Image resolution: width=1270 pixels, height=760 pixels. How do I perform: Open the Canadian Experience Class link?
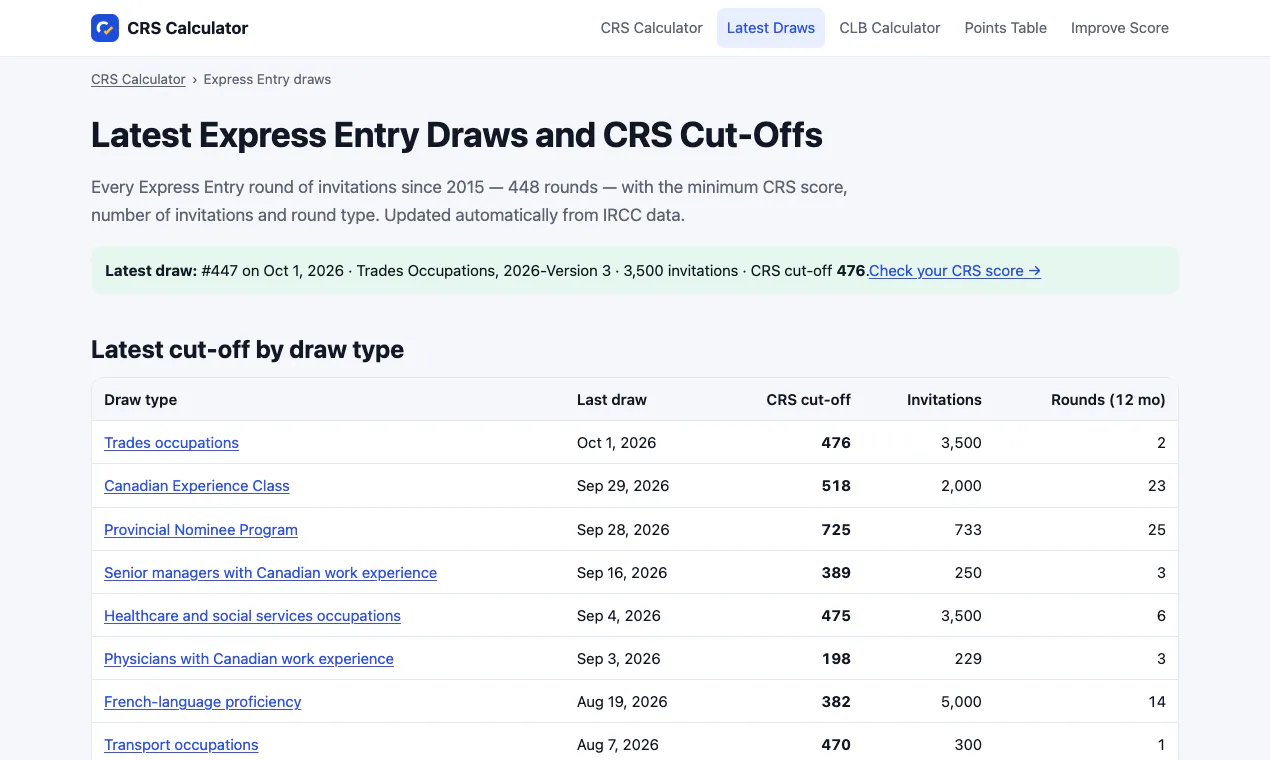(x=197, y=486)
